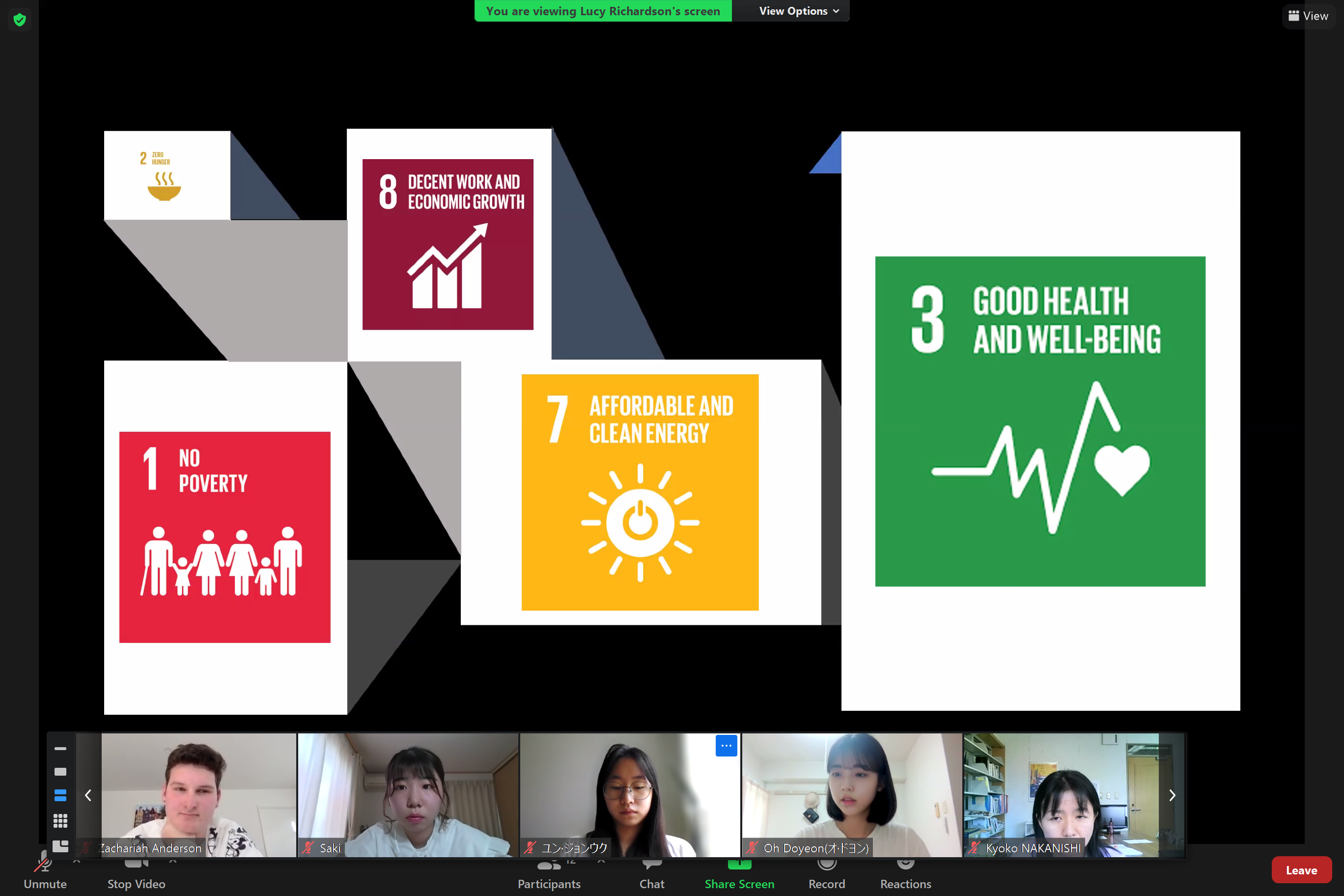This screenshot has width=1344, height=896.
Task: Unmute your microphone
Action: pyautogui.click(x=45, y=874)
